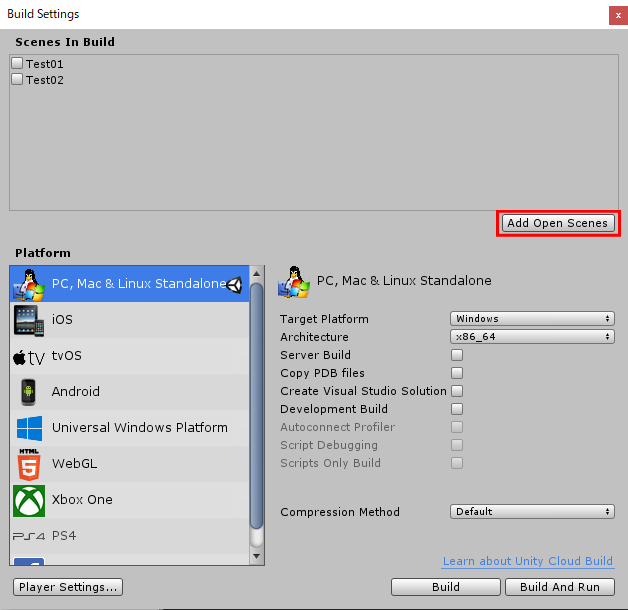628x610 pixels.
Task: Select Universal Windows Platform row
Action: click(129, 428)
